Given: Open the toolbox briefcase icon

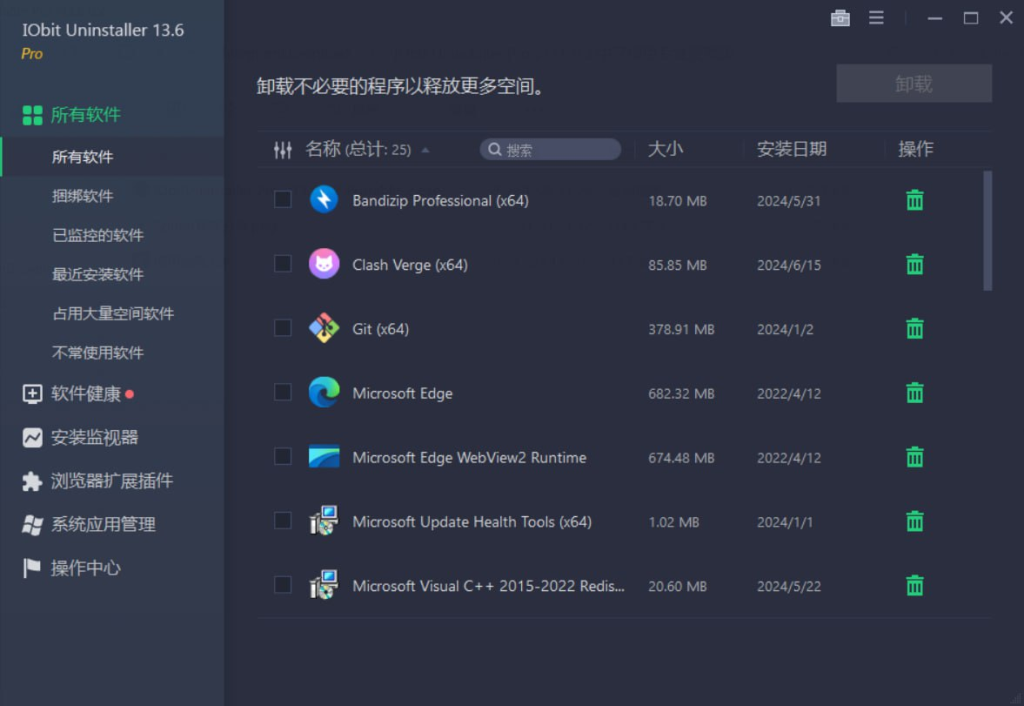Looking at the screenshot, I should [840, 18].
